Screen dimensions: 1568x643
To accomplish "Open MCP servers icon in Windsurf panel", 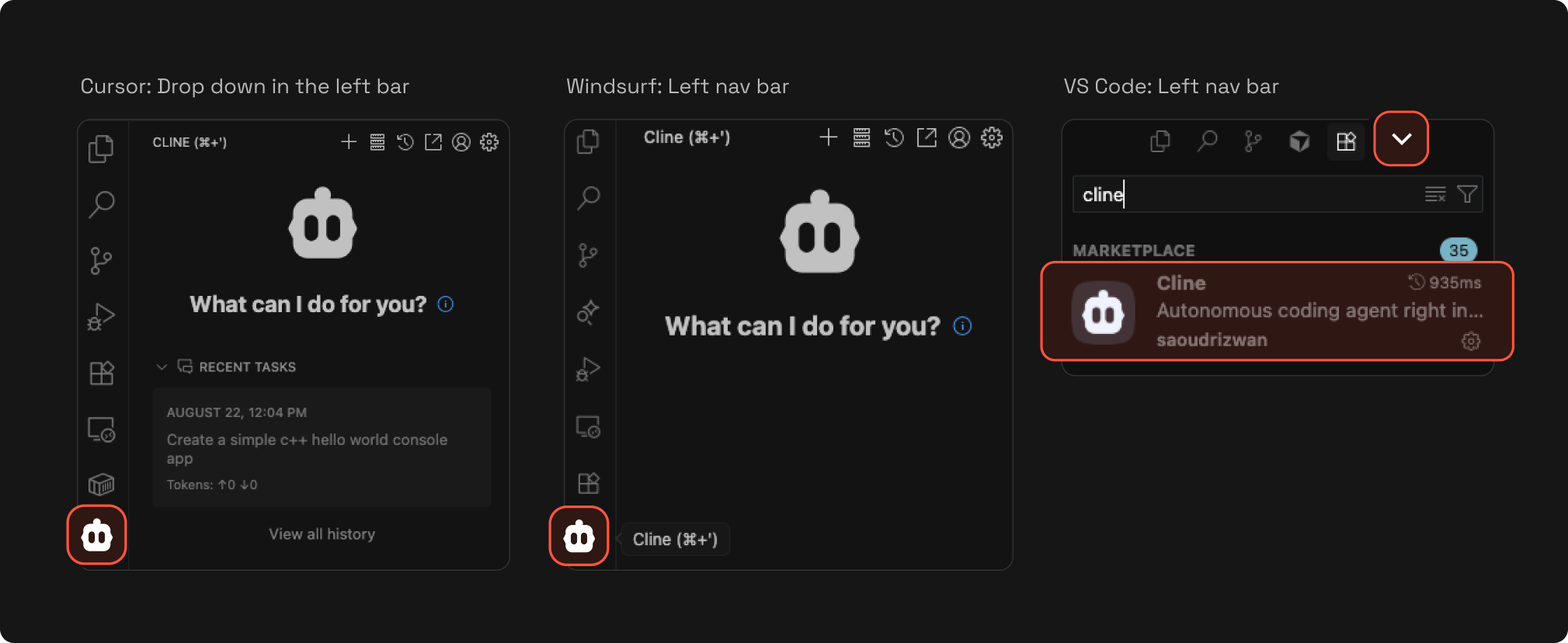I will [x=861, y=138].
